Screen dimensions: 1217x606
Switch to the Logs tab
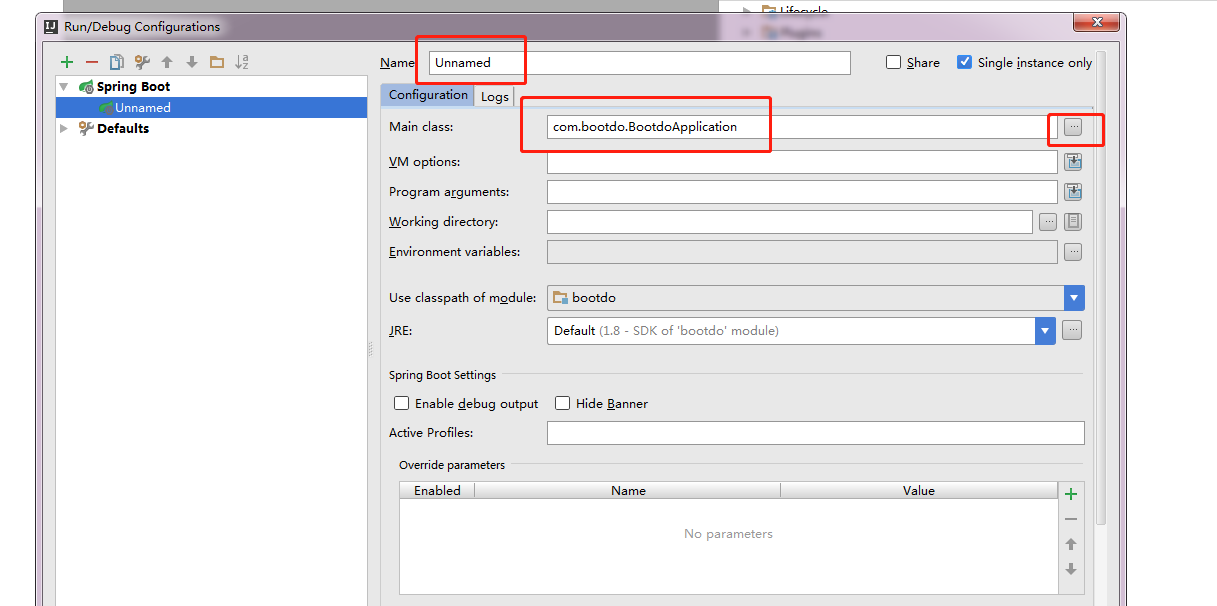coord(495,96)
